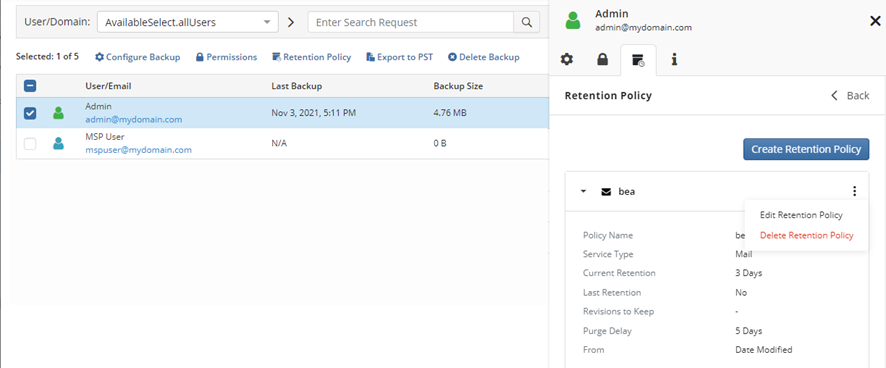Click the MSP User avatar icon

coord(58,144)
